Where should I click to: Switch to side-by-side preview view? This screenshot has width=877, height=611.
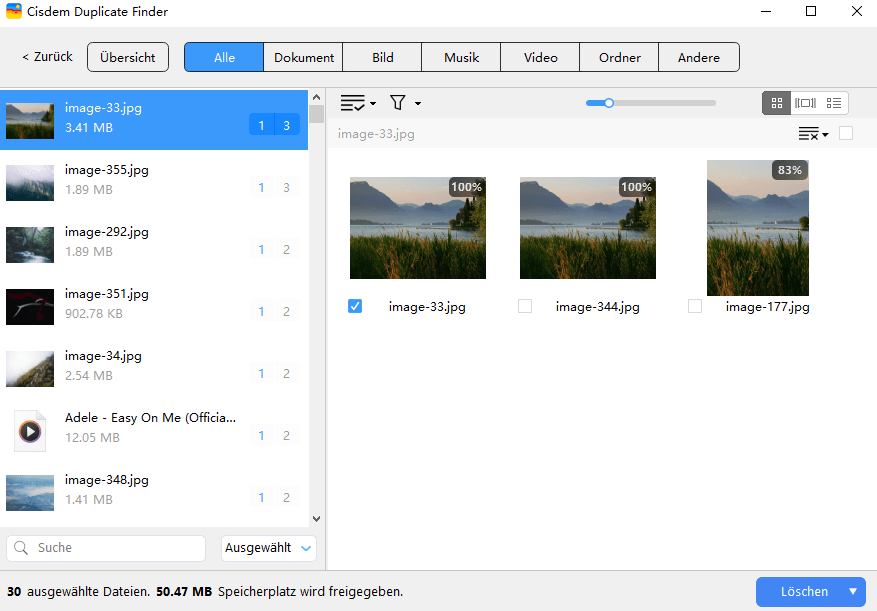click(805, 103)
